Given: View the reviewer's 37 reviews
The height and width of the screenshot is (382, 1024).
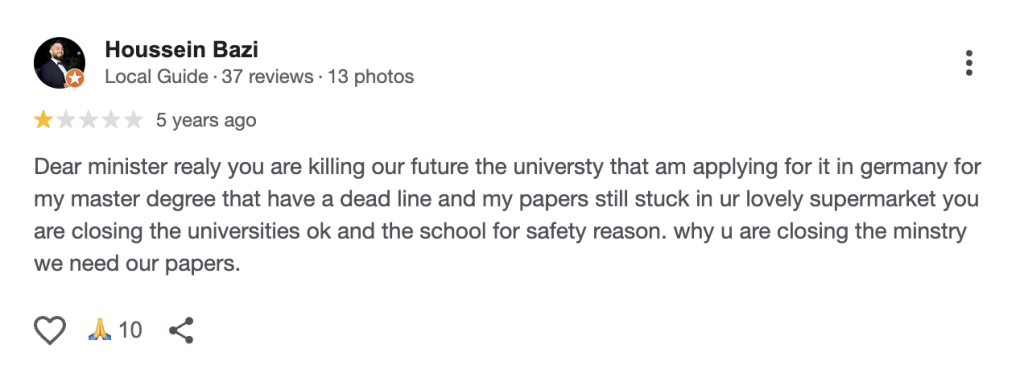Looking at the screenshot, I should click(x=267, y=77).
